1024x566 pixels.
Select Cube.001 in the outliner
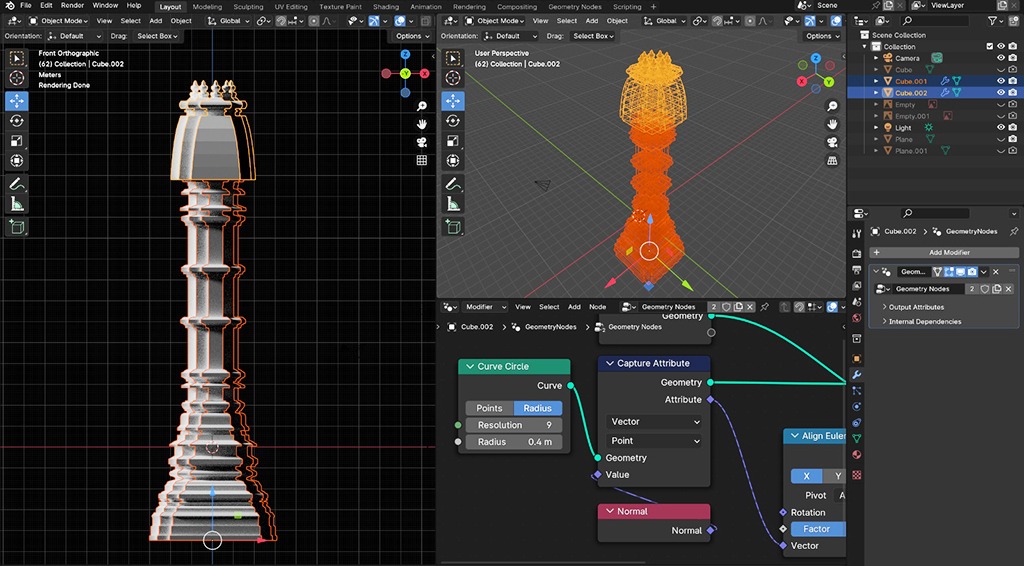coord(910,81)
